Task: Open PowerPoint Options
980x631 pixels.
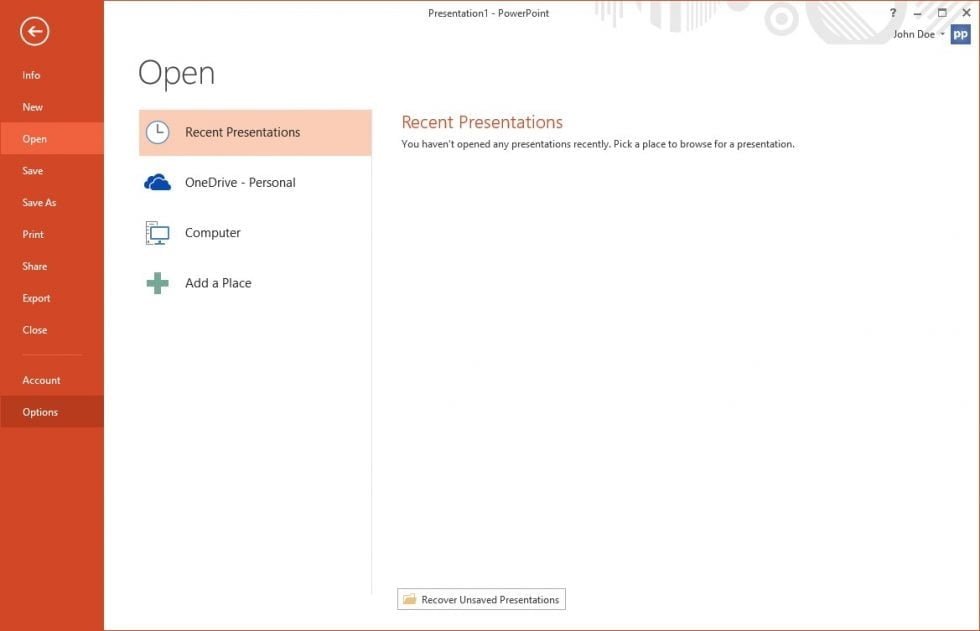Action: pos(40,411)
